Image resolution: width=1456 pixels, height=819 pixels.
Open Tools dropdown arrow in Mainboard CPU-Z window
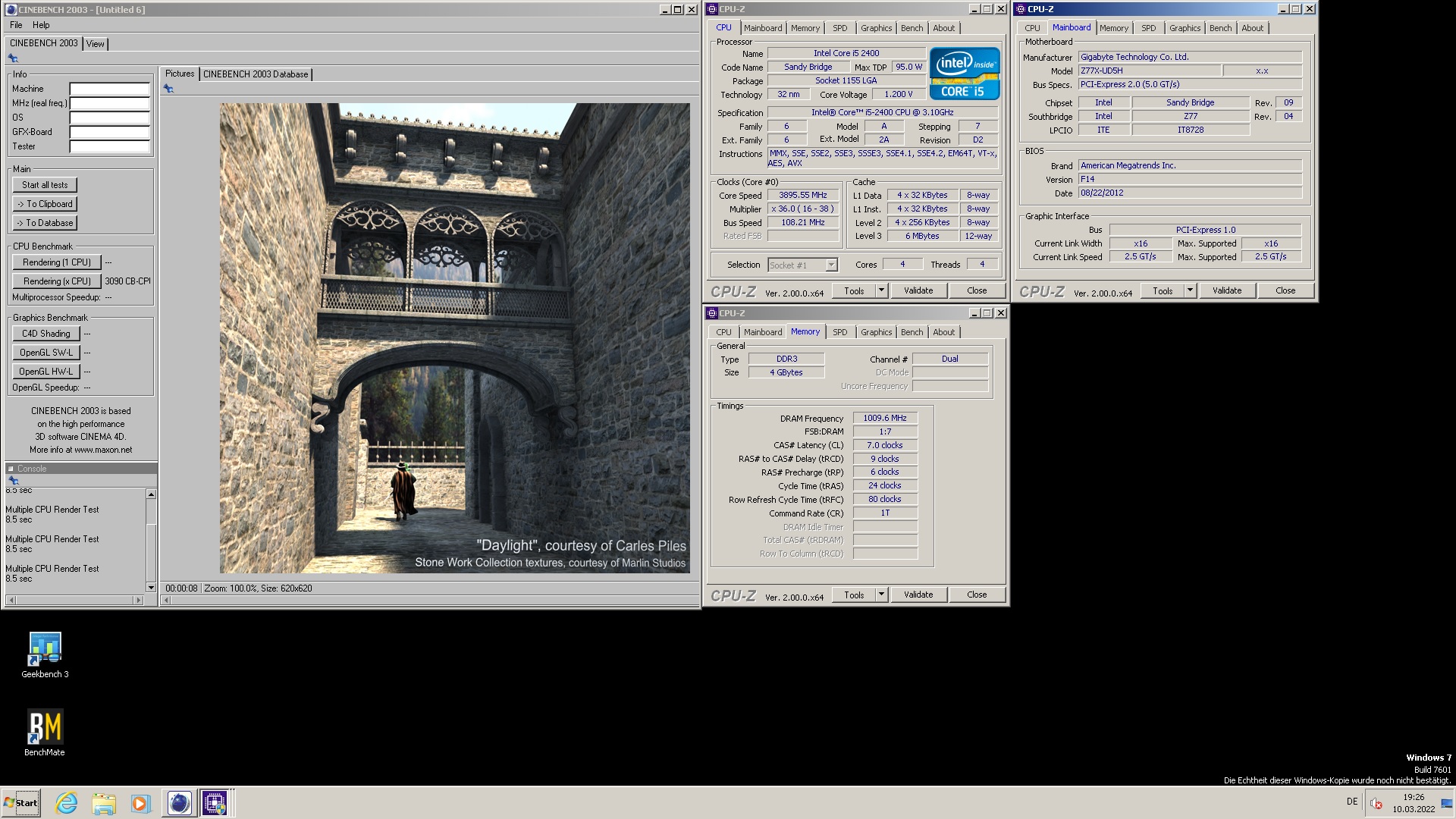coord(1190,290)
